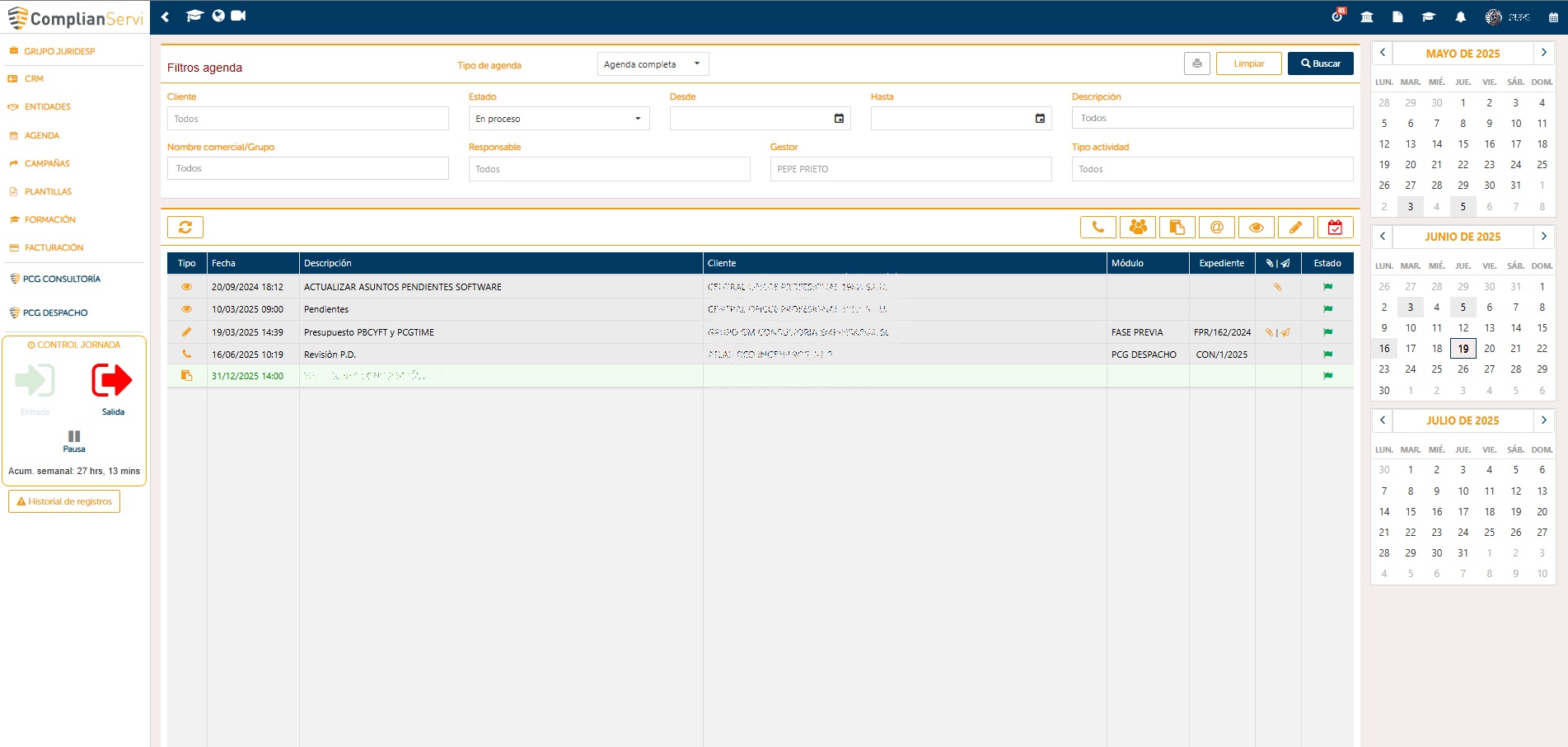The image size is (1568, 747).
Task: Click the back arrow in the top bar
Action: pyautogui.click(x=165, y=16)
